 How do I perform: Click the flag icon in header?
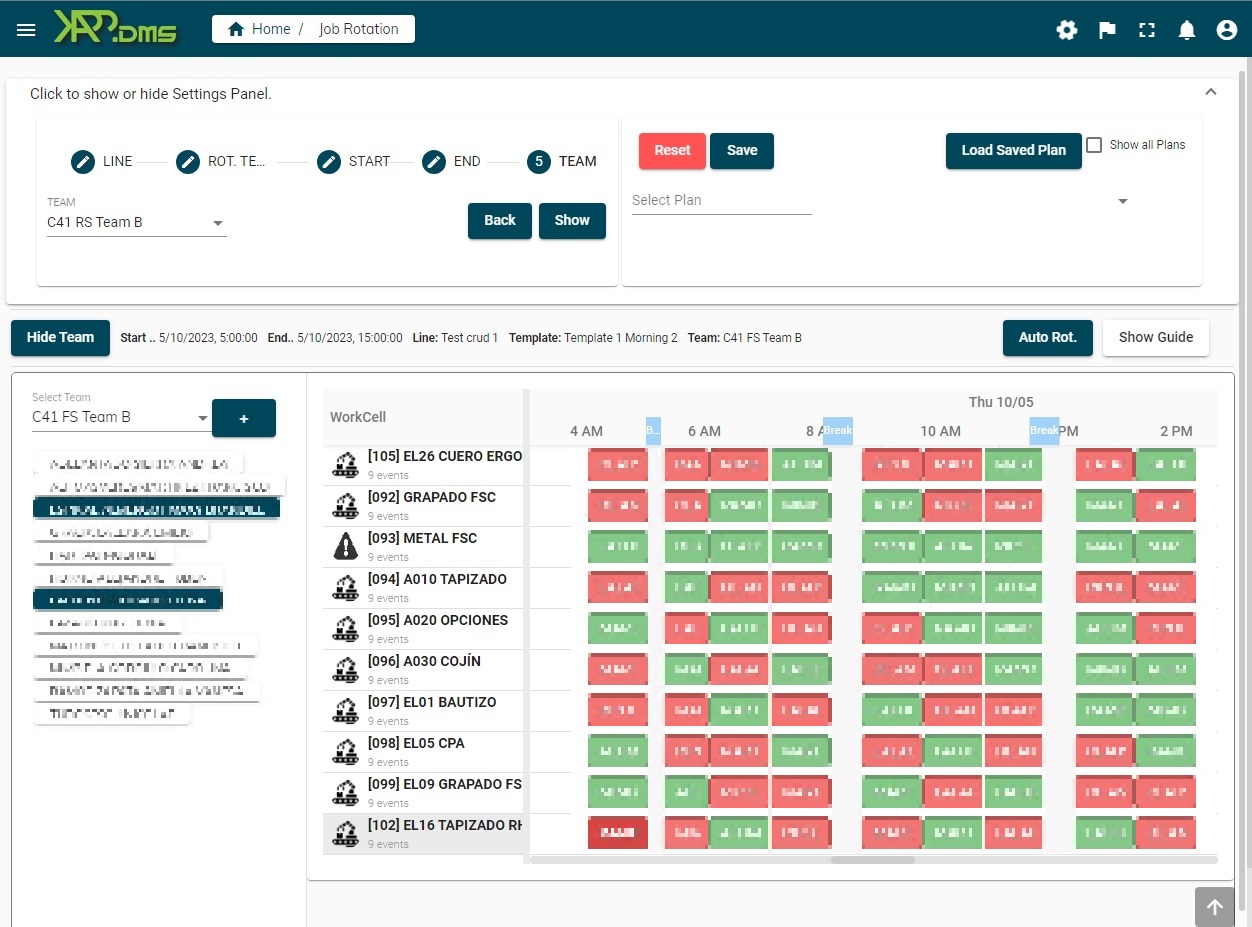[1107, 30]
